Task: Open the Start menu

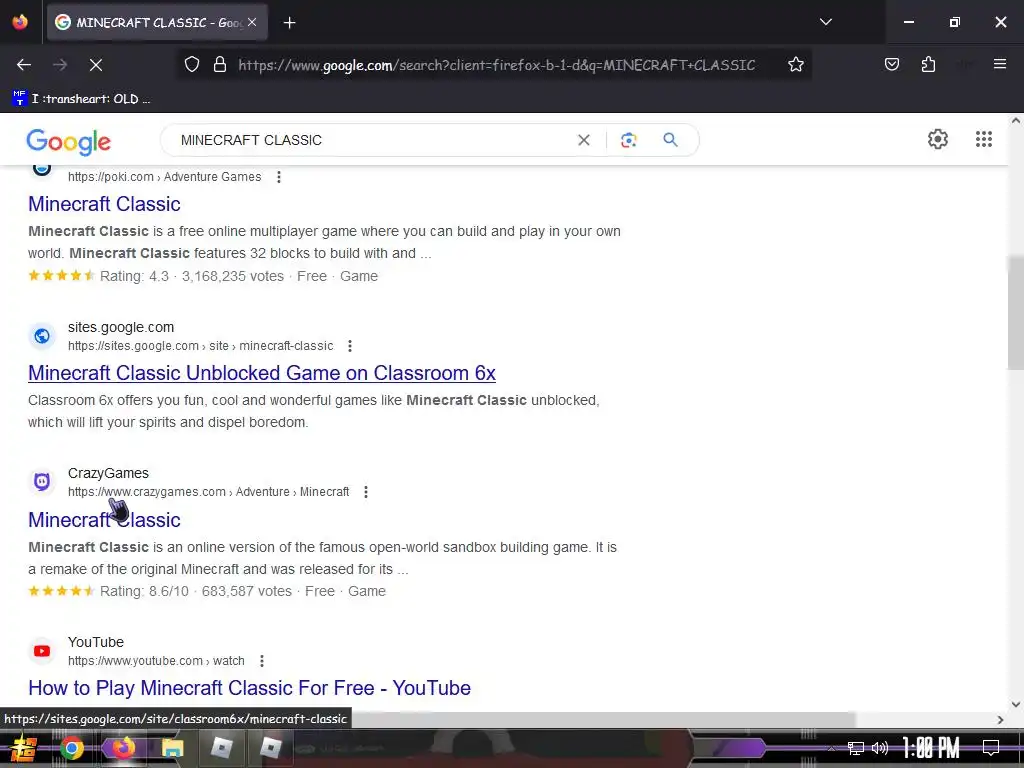Action: (x=23, y=748)
